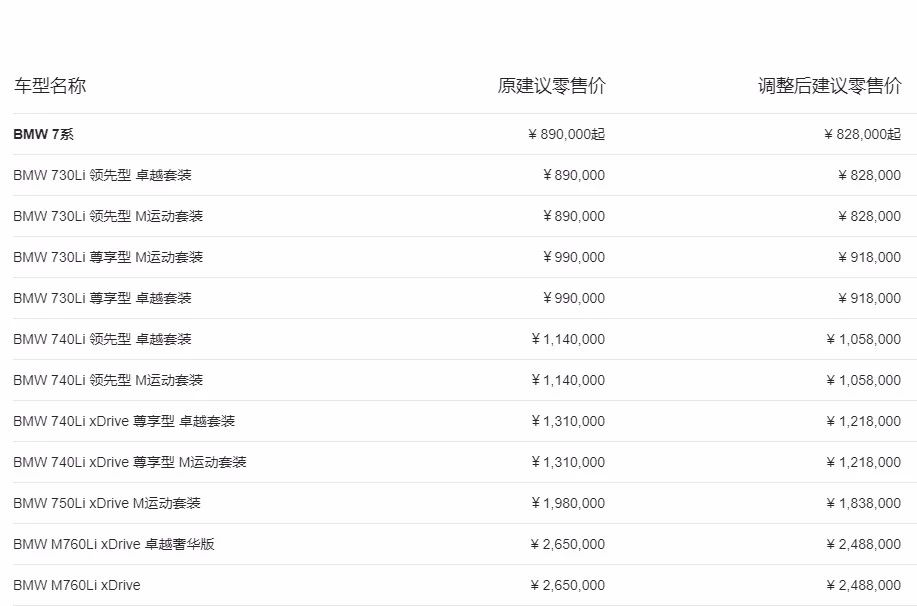Click the 调整后建议零售价 column header
This screenshot has width=917, height=606.
tap(829, 86)
